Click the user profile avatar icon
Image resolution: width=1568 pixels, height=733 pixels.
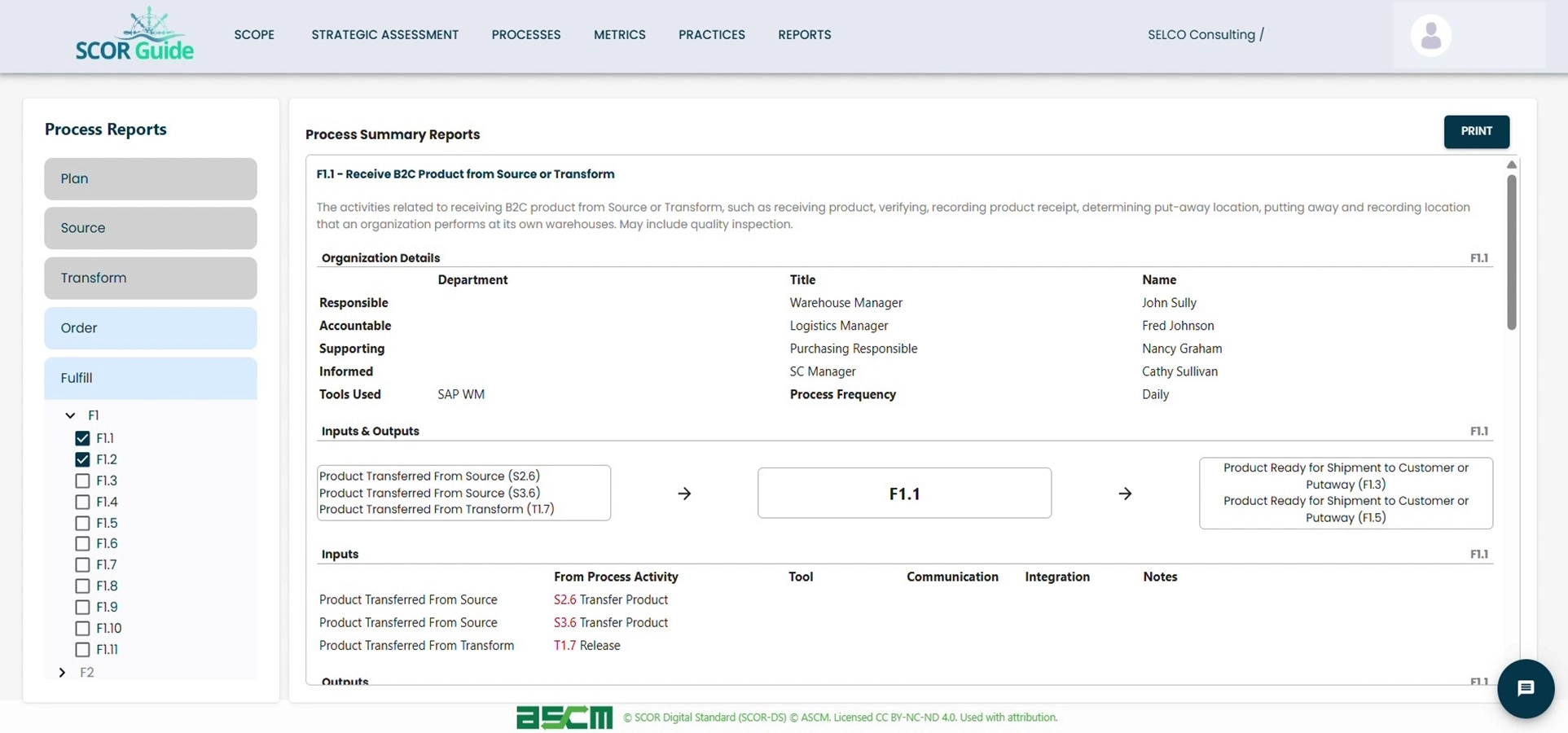click(x=1430, y=34)
